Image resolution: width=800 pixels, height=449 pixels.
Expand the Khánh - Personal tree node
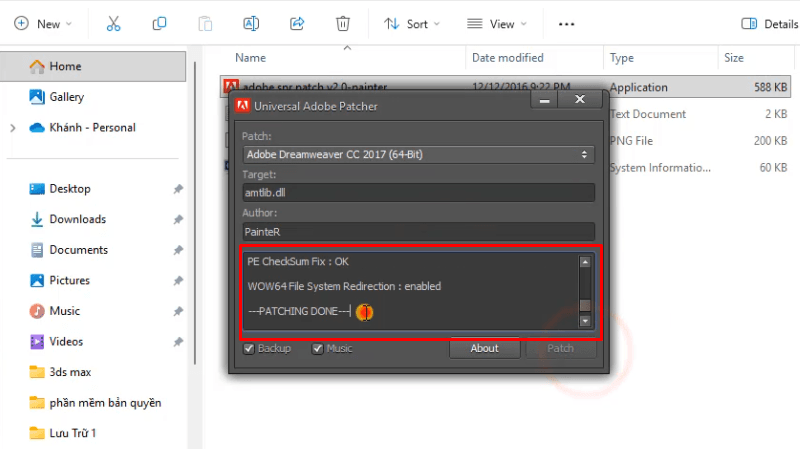(x=12, y=128)
